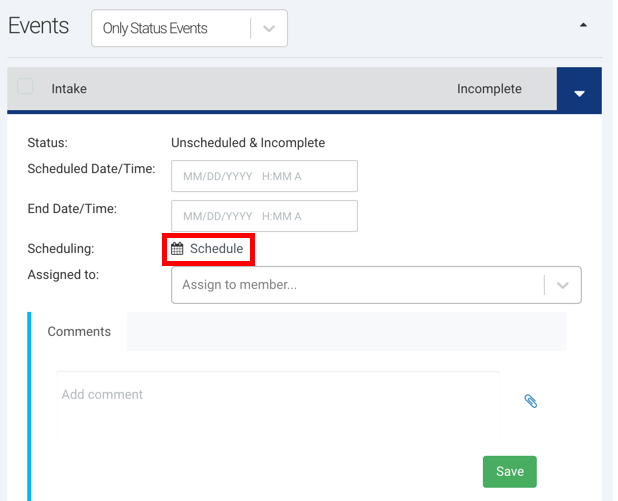Click the Intake event title
The height and width of the screenshot is (501, 618).
tap(69, 89)
